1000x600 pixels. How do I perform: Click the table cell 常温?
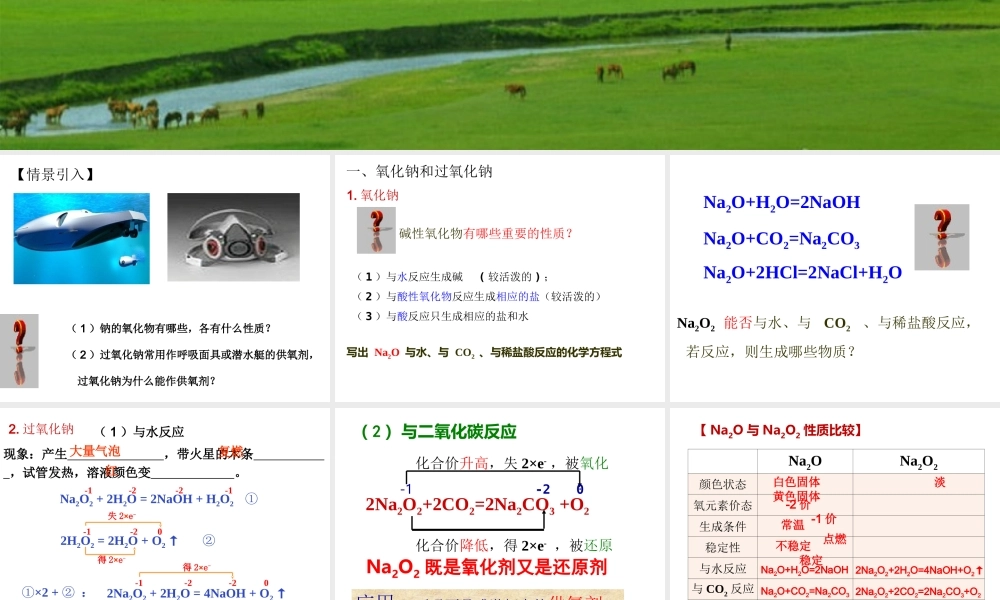[x=793, y=525]
